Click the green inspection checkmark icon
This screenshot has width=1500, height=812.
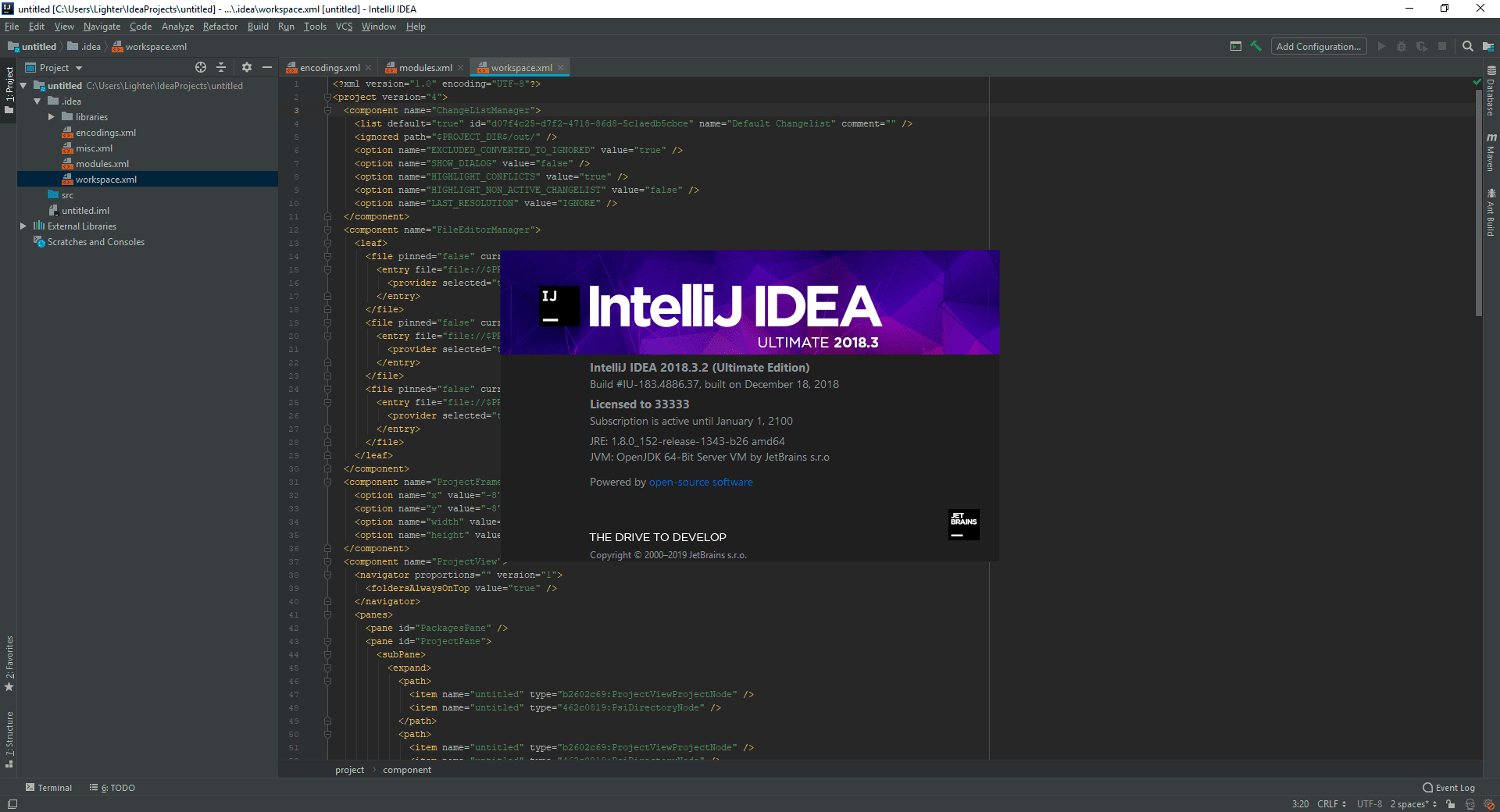click(1477, 81)
